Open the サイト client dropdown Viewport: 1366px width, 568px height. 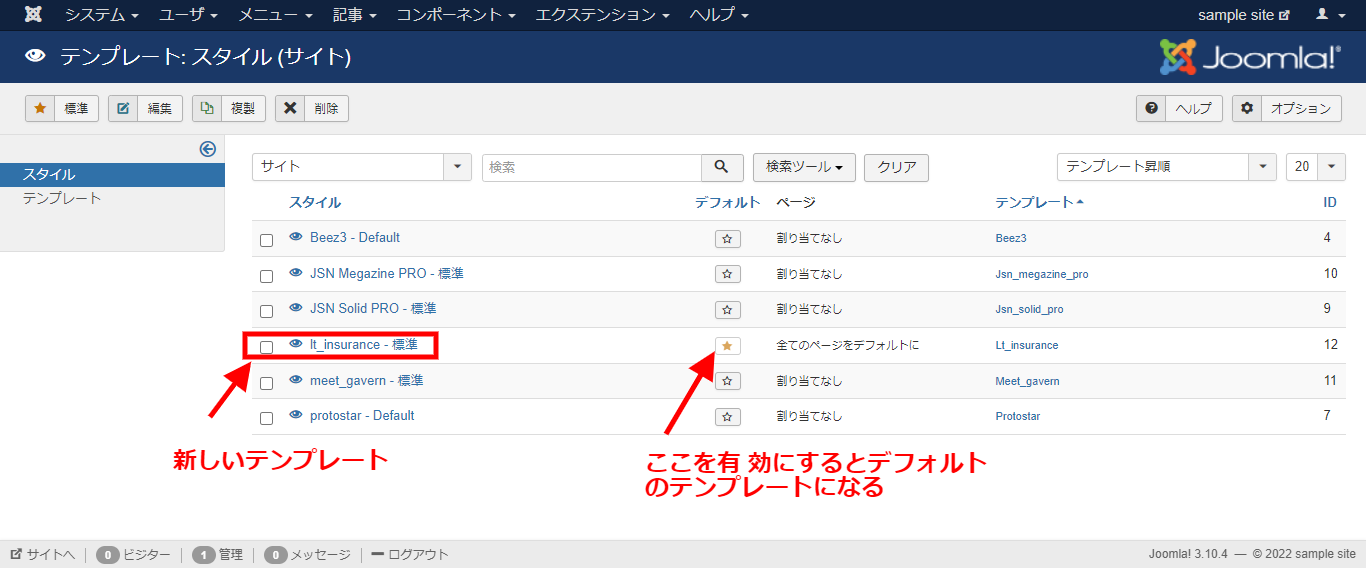pyautogui.click(x=361, y=167)
